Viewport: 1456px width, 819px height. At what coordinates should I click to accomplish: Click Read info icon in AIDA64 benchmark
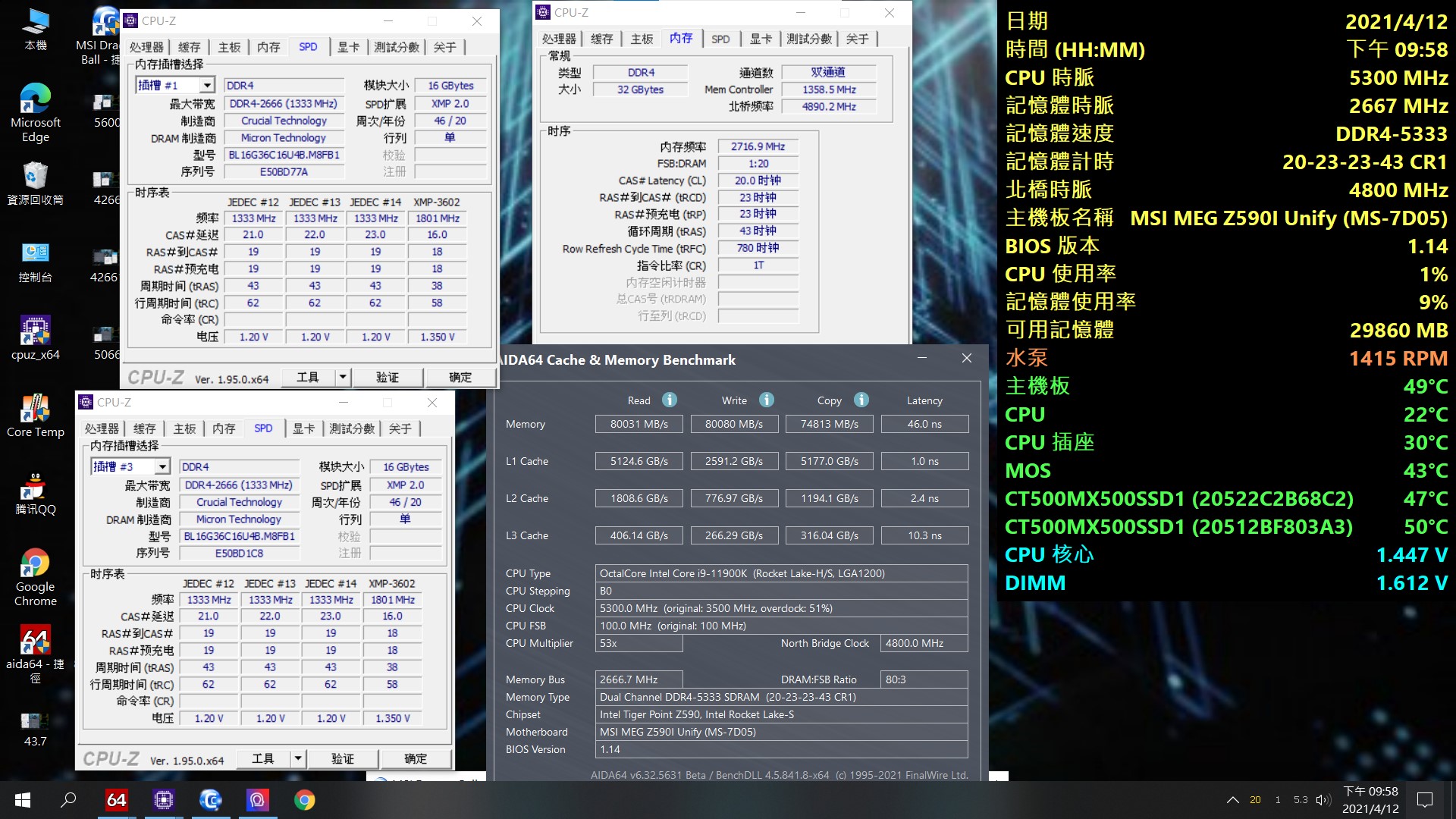[x=669, y=400]
